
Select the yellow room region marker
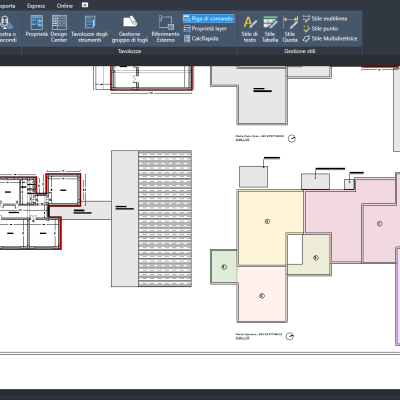pyautogui.click(x=267, y=221)
